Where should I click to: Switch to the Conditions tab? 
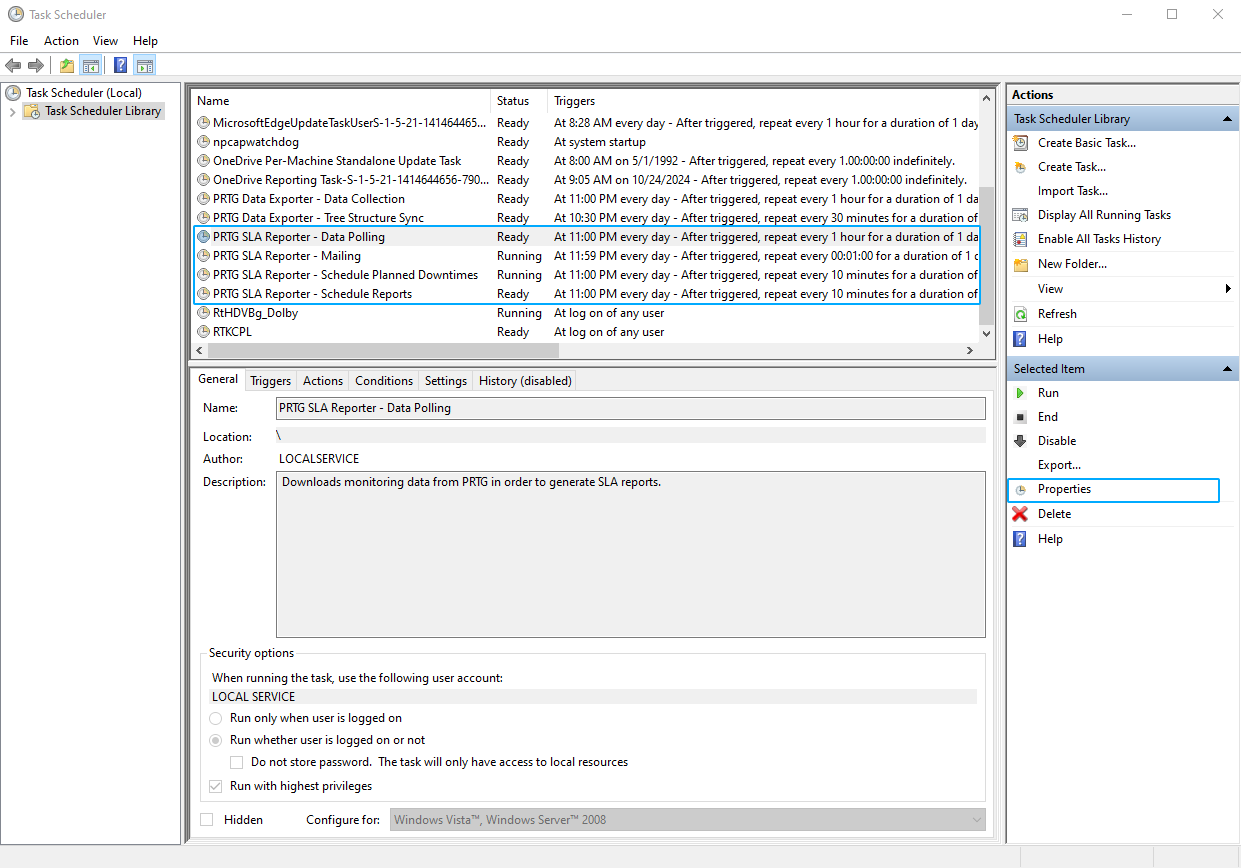384,381
